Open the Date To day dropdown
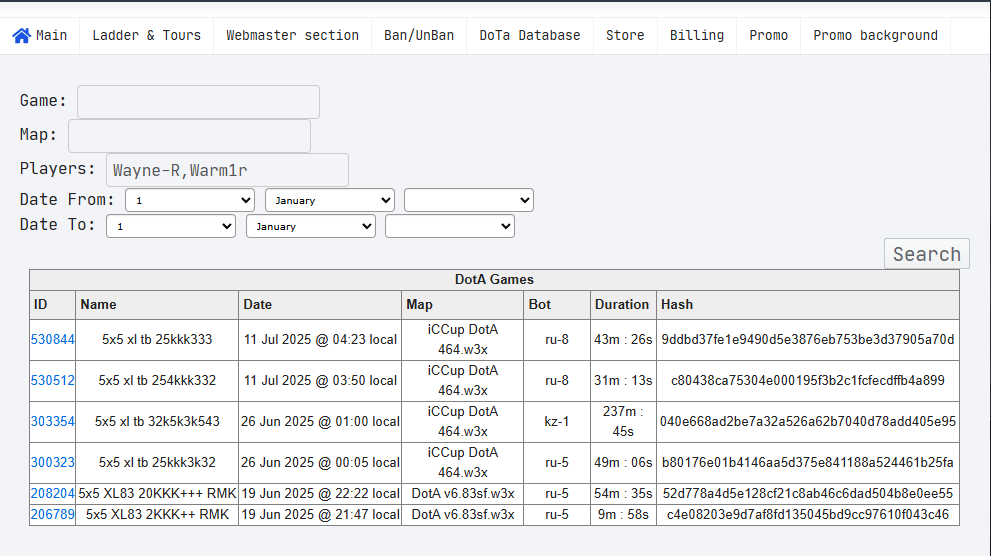The height and width of the screenshot is (556, 991). click(171, 226)
